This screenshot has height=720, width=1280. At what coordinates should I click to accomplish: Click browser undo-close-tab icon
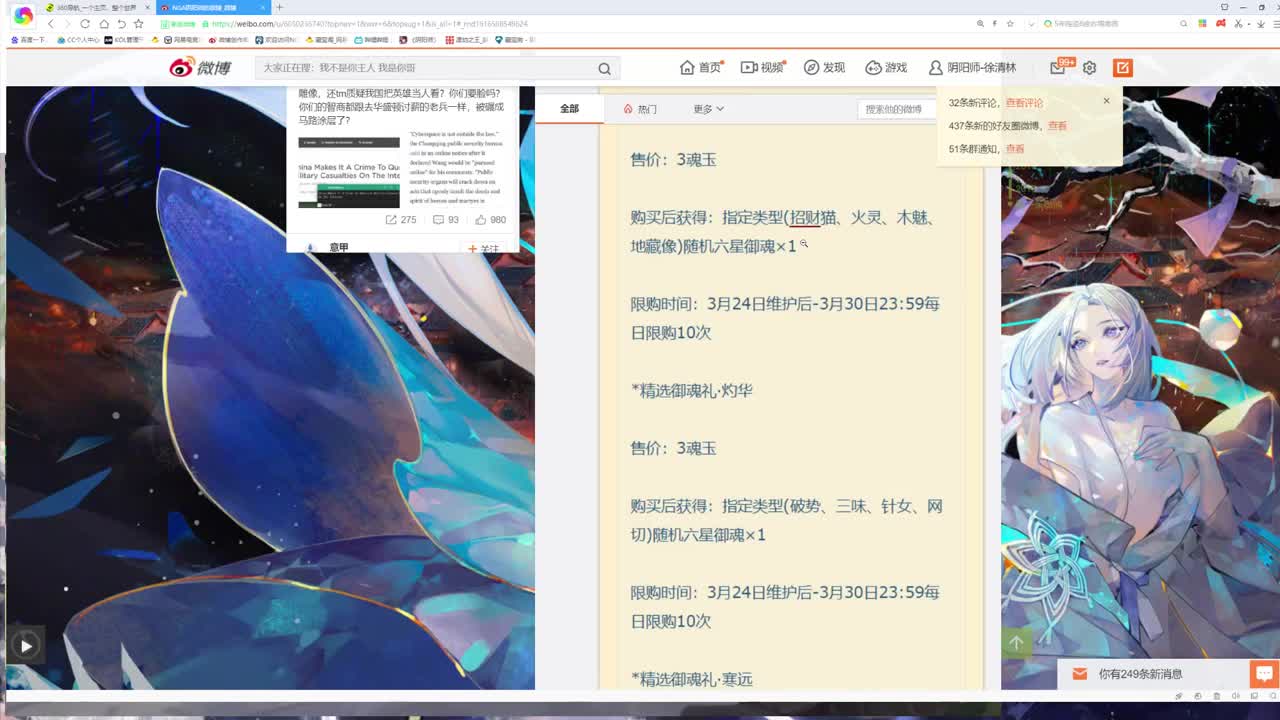(x=121, y=23)
